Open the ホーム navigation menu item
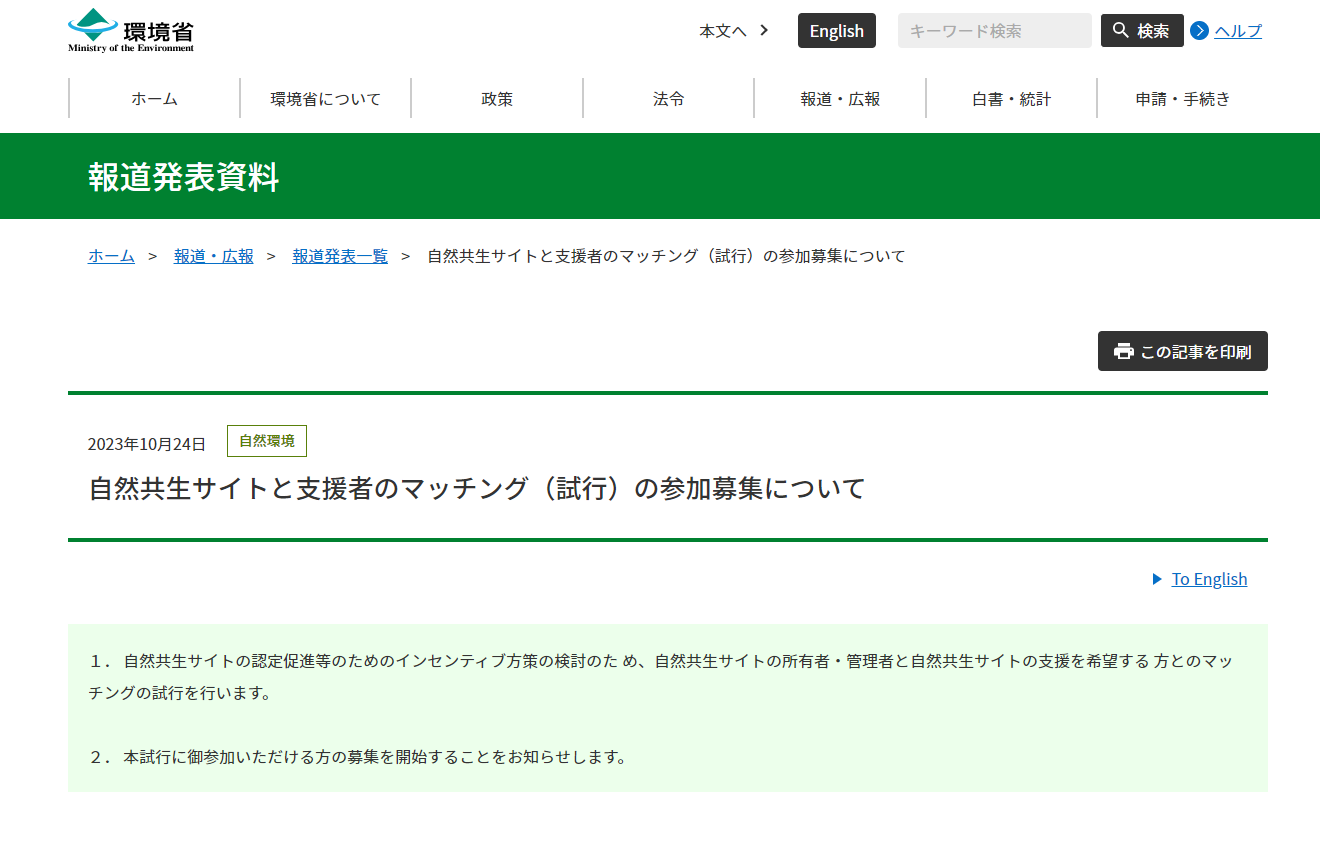Screen dimensions: 1320x841 click(154, 99)
